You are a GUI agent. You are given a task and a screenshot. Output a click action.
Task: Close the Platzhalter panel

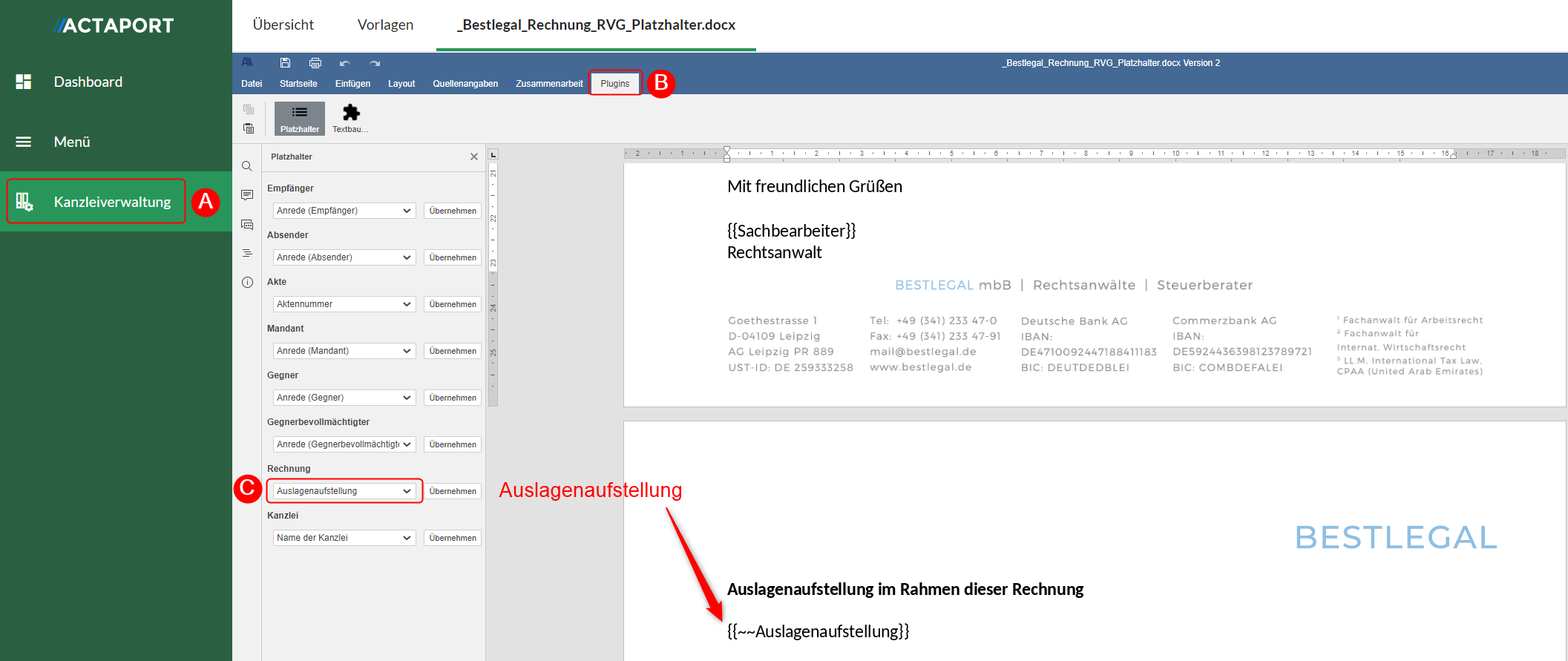pyautogui.click(x=474, y=157)
